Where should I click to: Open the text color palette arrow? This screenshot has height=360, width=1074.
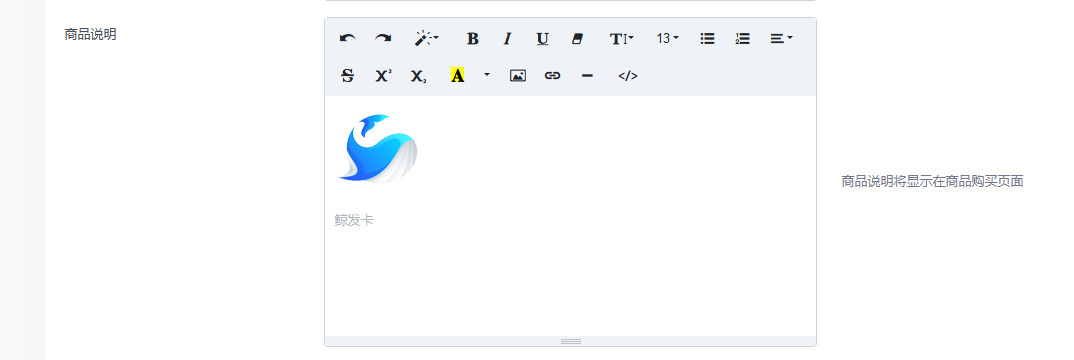click(x=487, y=75)
